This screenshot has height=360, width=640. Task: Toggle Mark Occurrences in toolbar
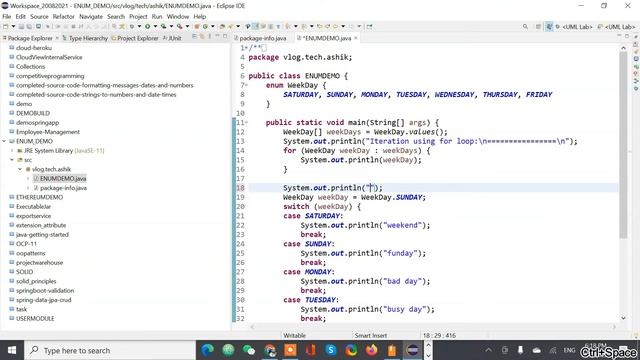pos(255,27)
